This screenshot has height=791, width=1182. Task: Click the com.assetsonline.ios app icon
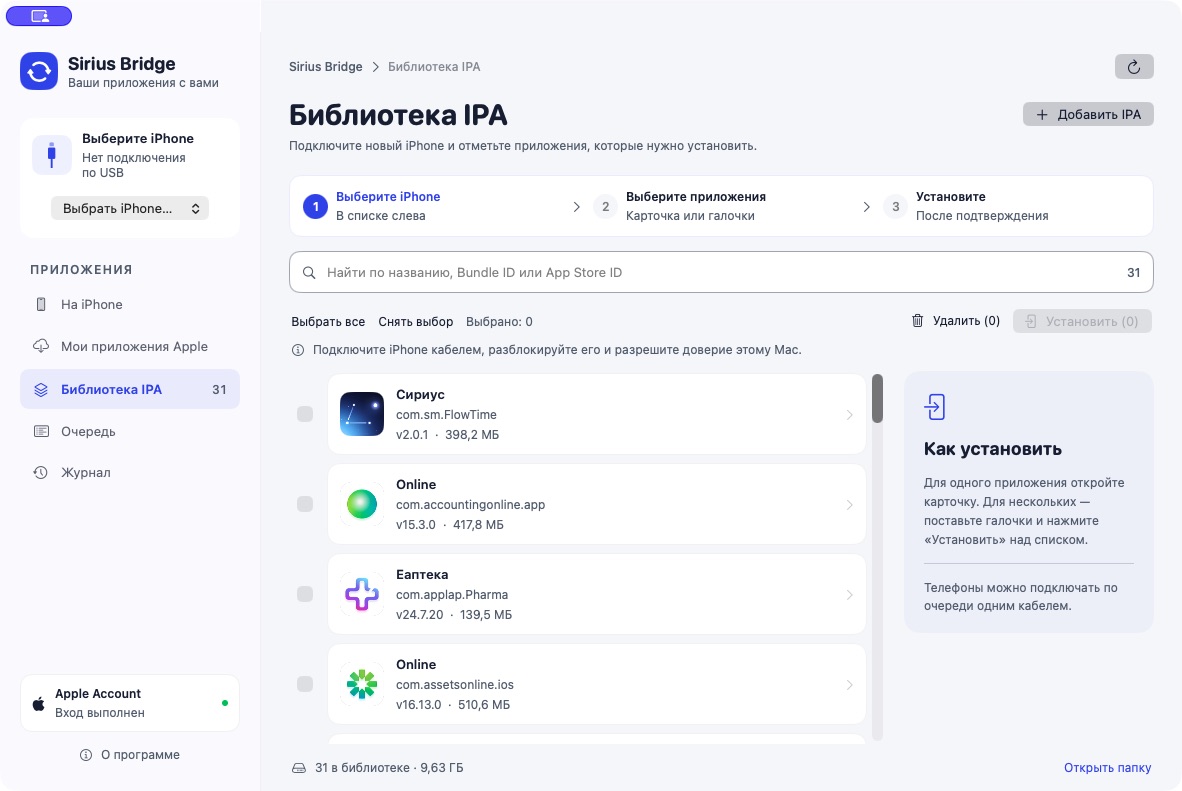362,684
